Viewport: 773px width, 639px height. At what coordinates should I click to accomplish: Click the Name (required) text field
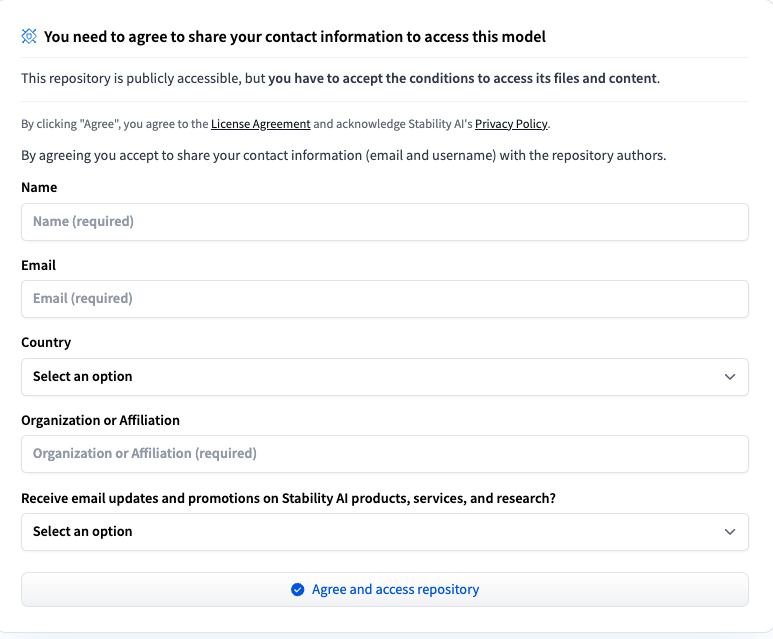click(x=384, y=222)
